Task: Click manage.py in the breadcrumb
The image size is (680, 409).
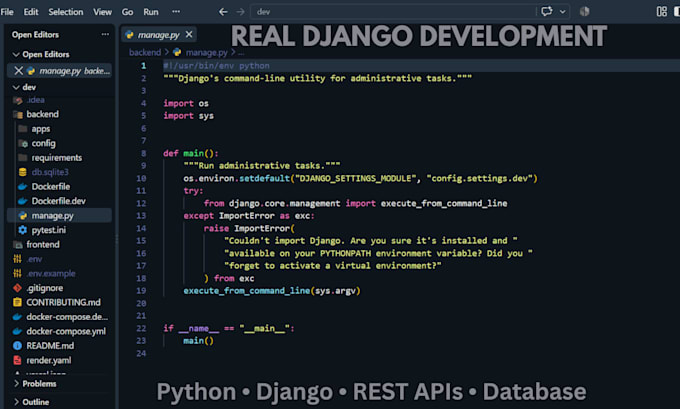Action: click(206, 52)
